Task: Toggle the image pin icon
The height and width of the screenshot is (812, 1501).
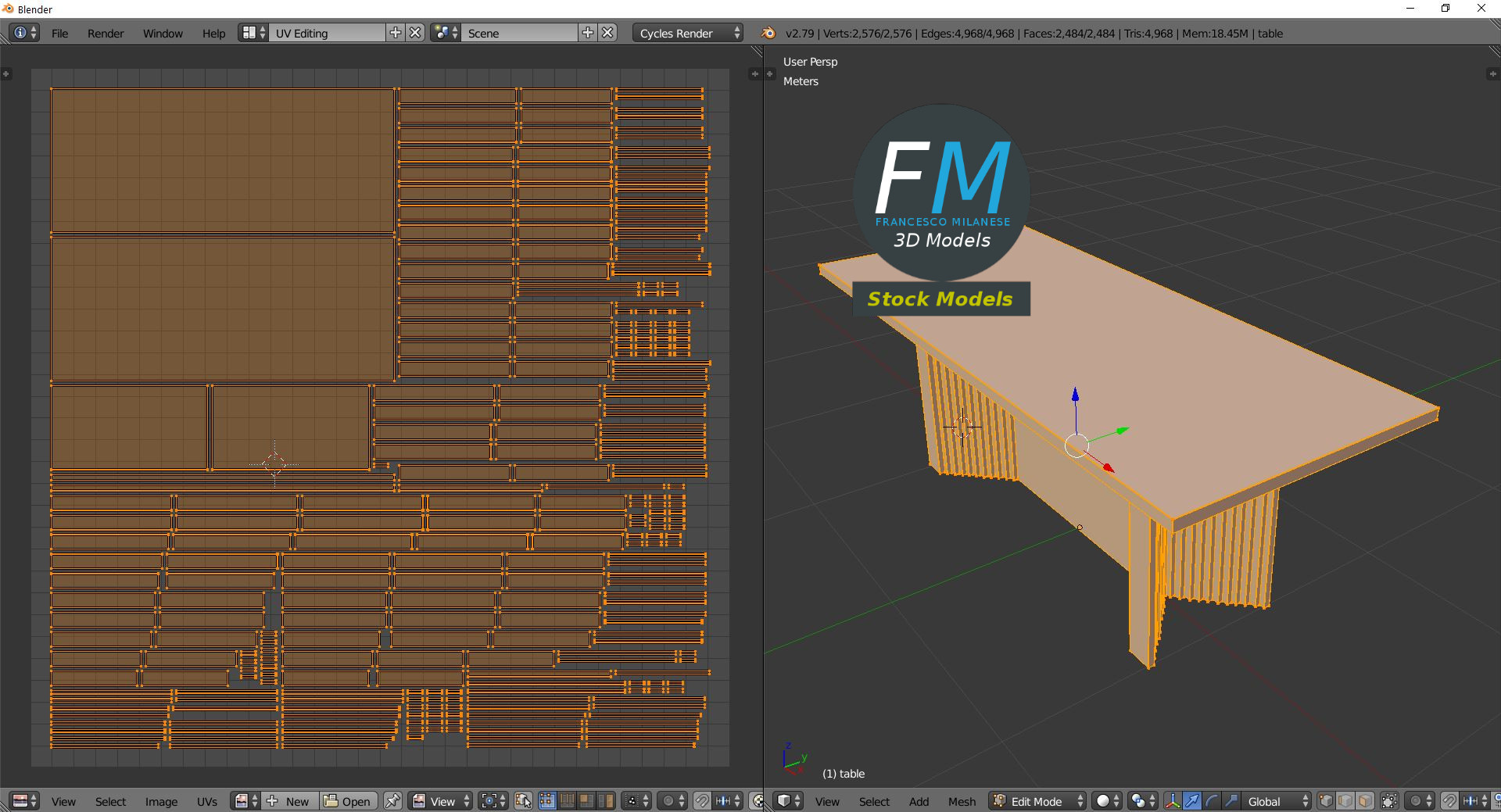Action: 392,801
